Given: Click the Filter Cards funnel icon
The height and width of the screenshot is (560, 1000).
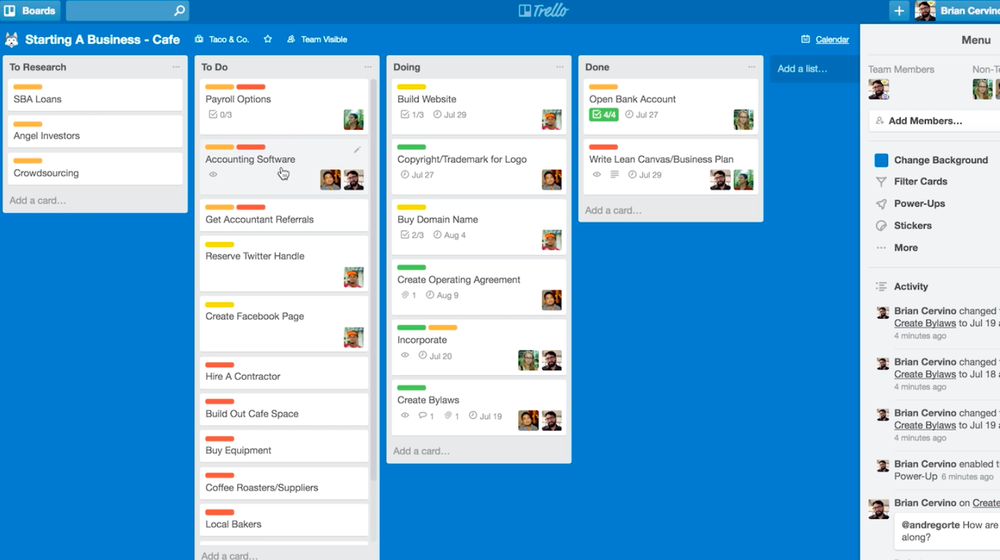Looking at the screenshot, I should (881, 182).
